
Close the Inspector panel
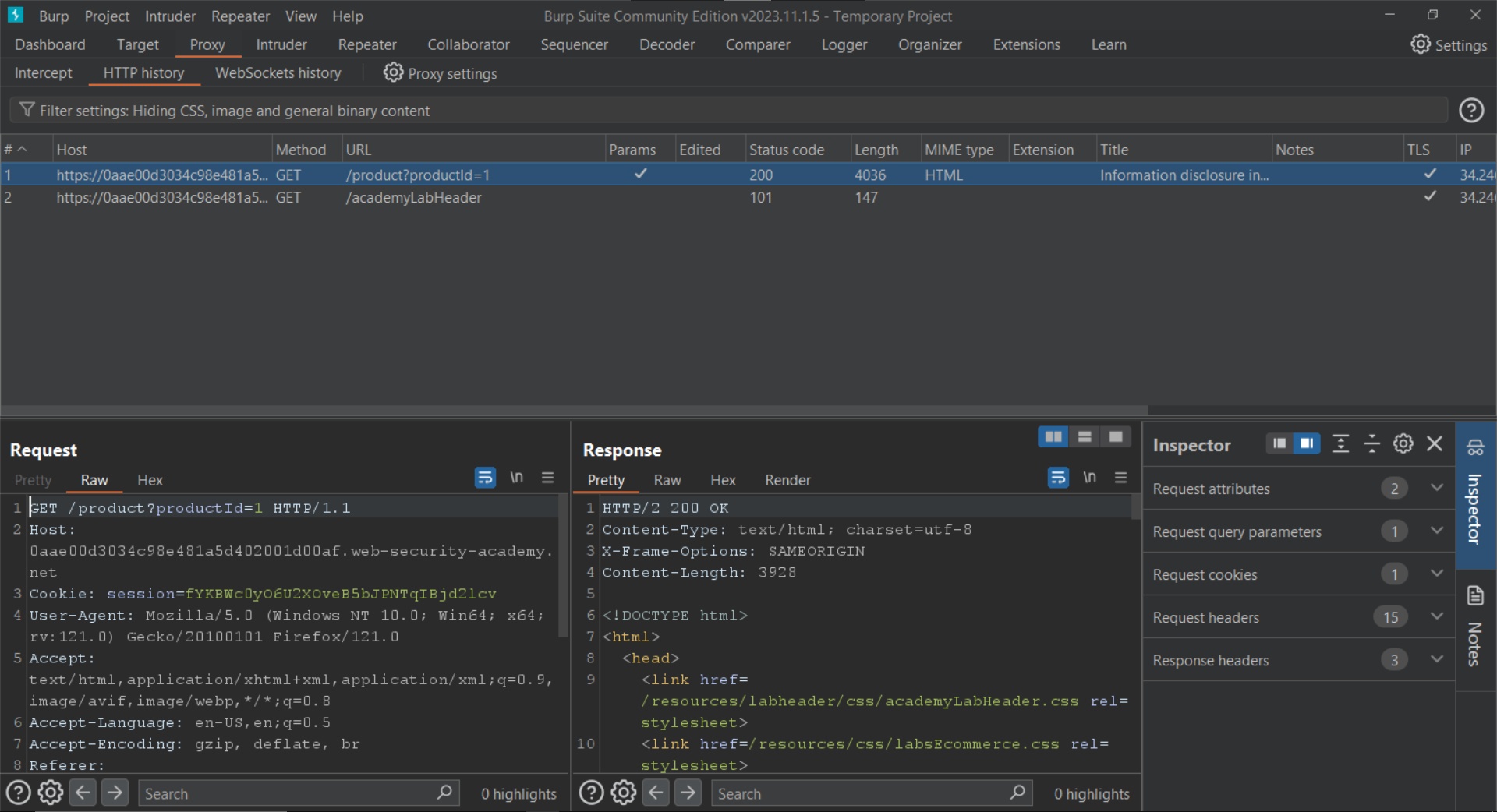pyautogui.click(x=1434, y=444)
